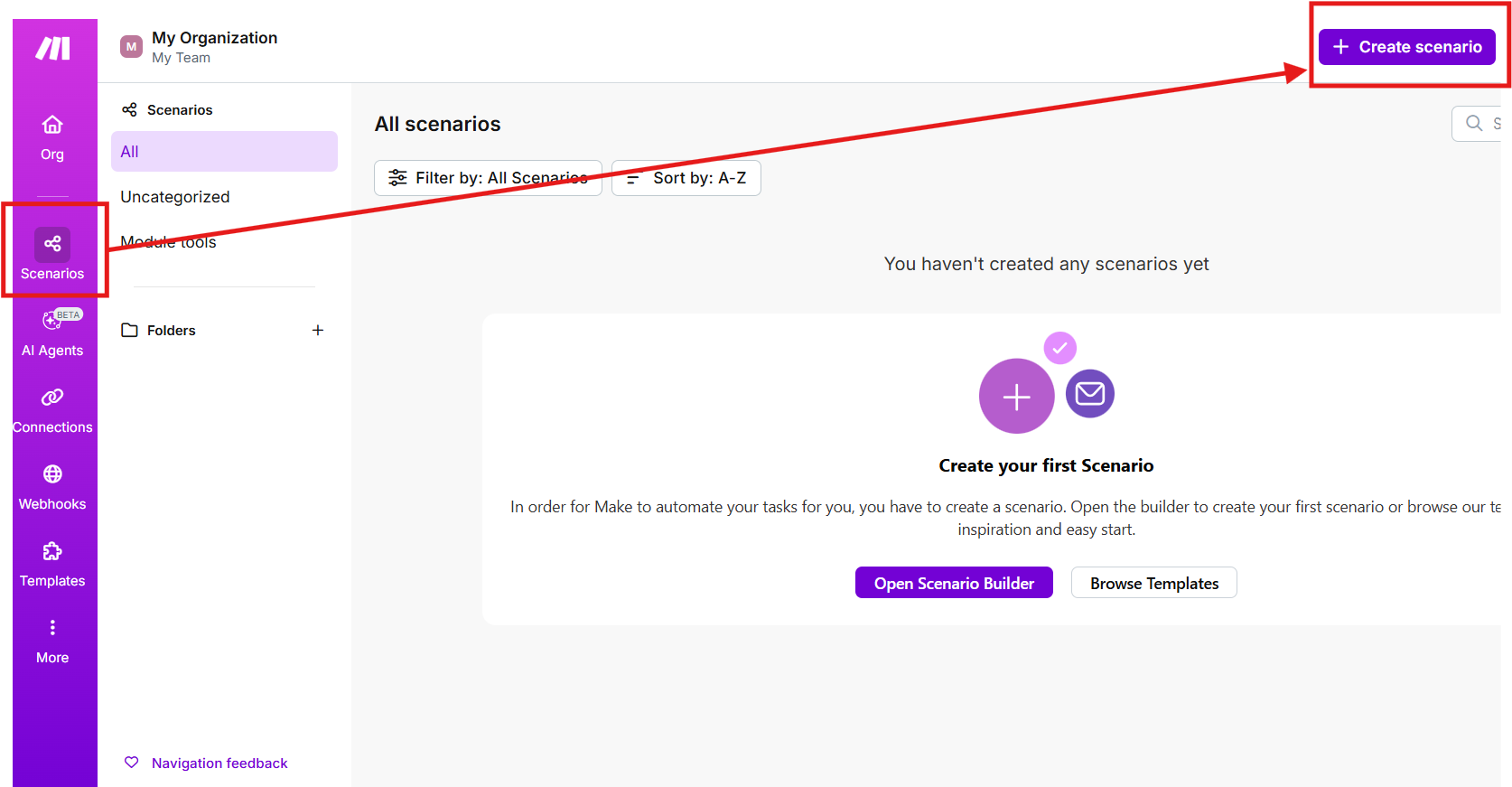Open the Sort by A-Z dropdown
Viewport: 1512px width, 787px height.
click(686, 178)
